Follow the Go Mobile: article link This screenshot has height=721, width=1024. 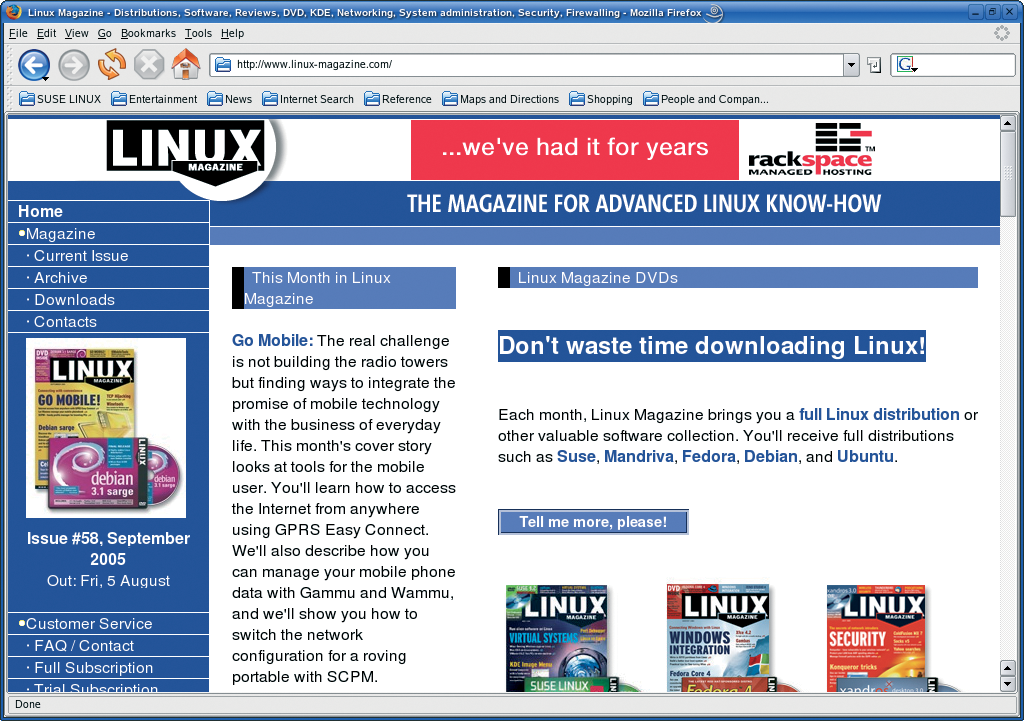[x=272, y=341]
